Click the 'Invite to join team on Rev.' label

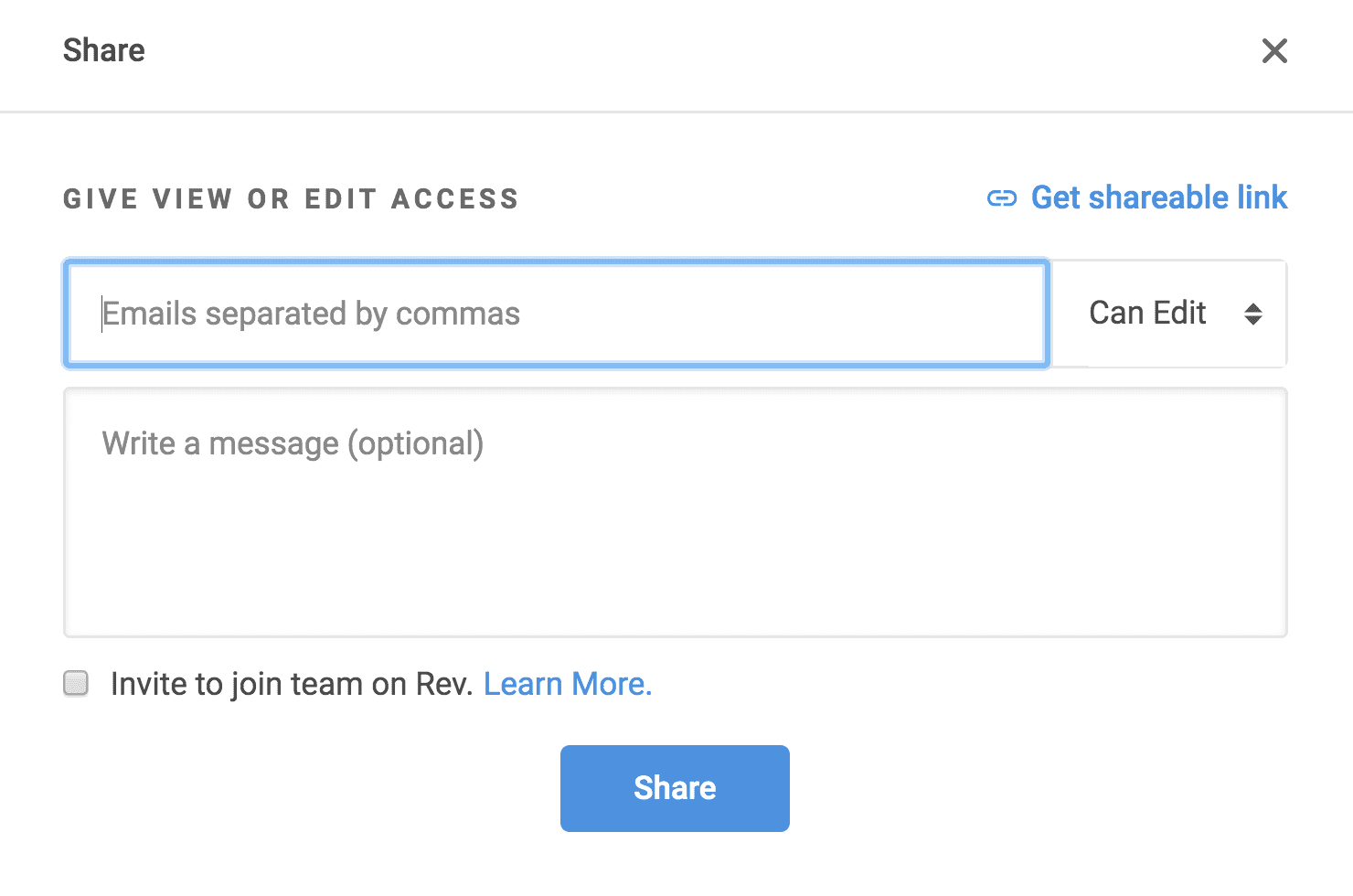(x=292, y=684)
